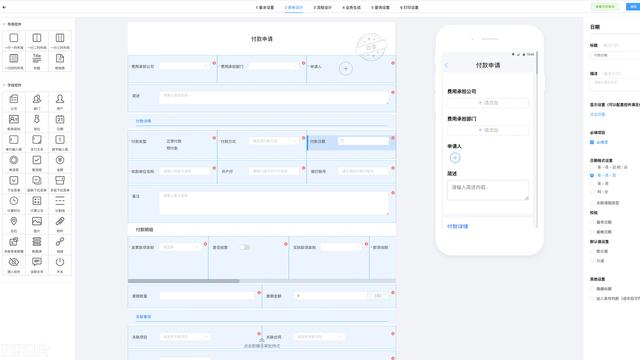
Task: Go to step 5 query settings tab
Action: coord(380,7)
